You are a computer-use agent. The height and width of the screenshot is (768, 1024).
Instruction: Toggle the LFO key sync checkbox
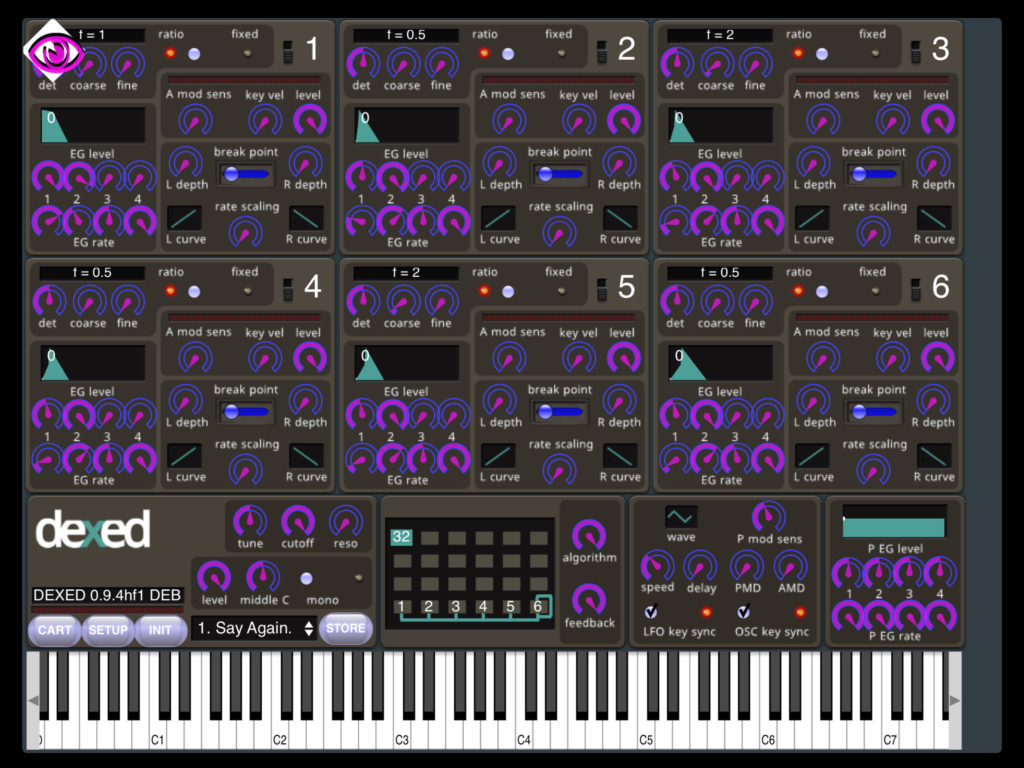[x=651, y=612]
